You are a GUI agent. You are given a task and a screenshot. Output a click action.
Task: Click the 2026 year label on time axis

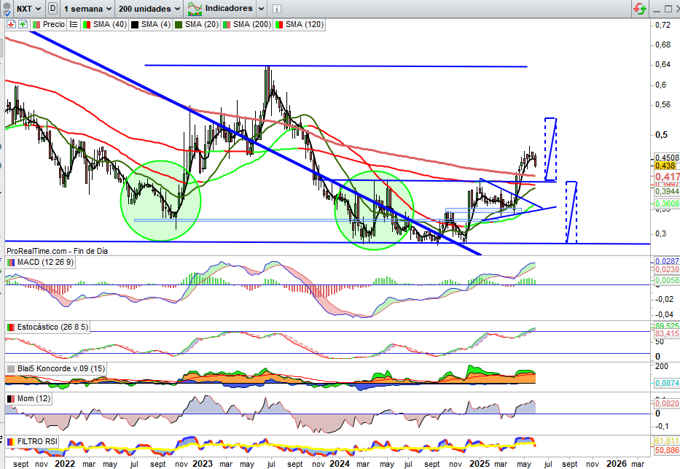pyautogui.click(x=616, y=463)
